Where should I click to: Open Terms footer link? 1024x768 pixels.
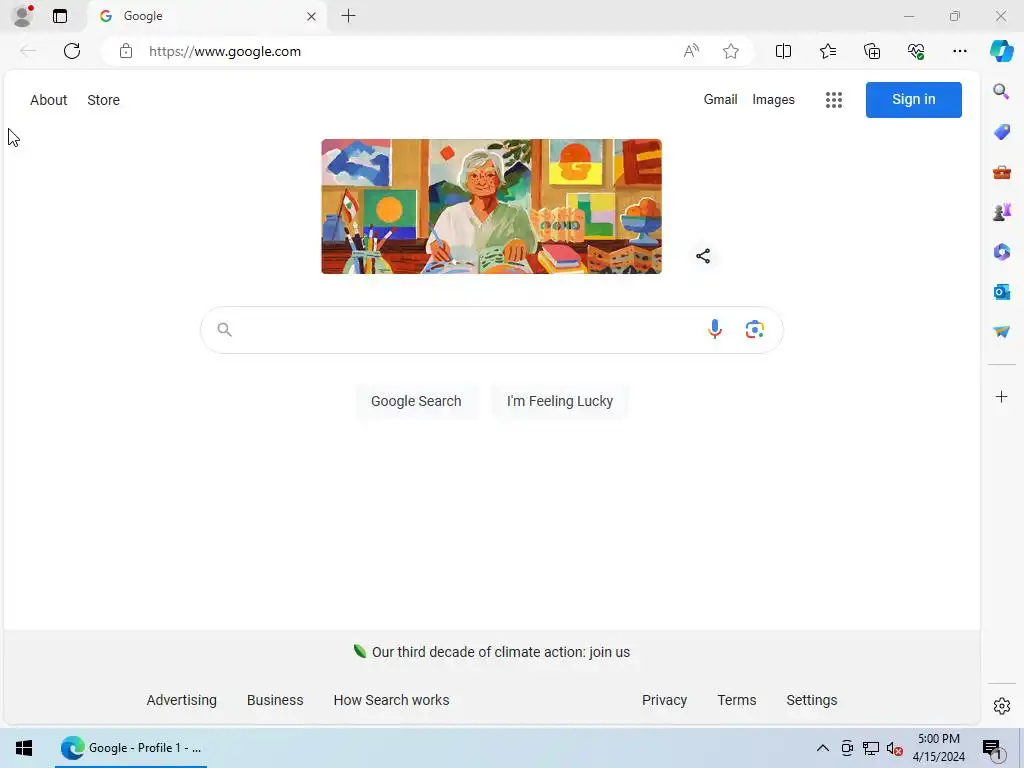click(737, 700)
